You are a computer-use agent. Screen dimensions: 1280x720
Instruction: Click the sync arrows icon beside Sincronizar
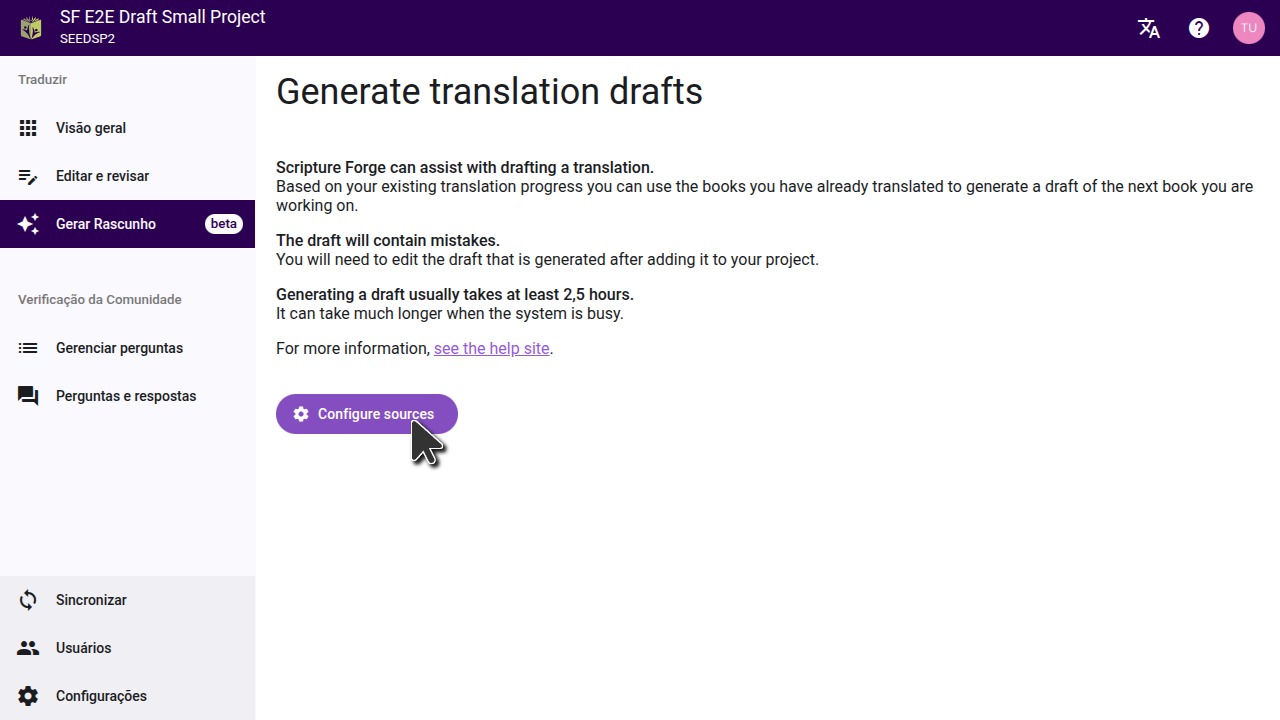pos(28,600)
